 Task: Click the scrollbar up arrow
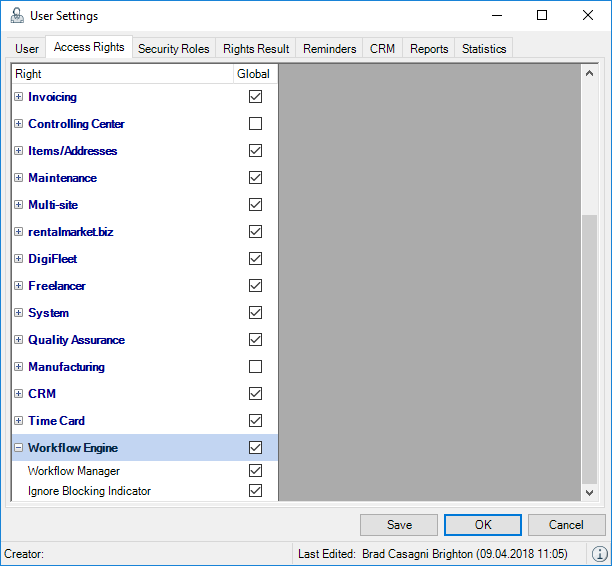[x=589, y=74]
